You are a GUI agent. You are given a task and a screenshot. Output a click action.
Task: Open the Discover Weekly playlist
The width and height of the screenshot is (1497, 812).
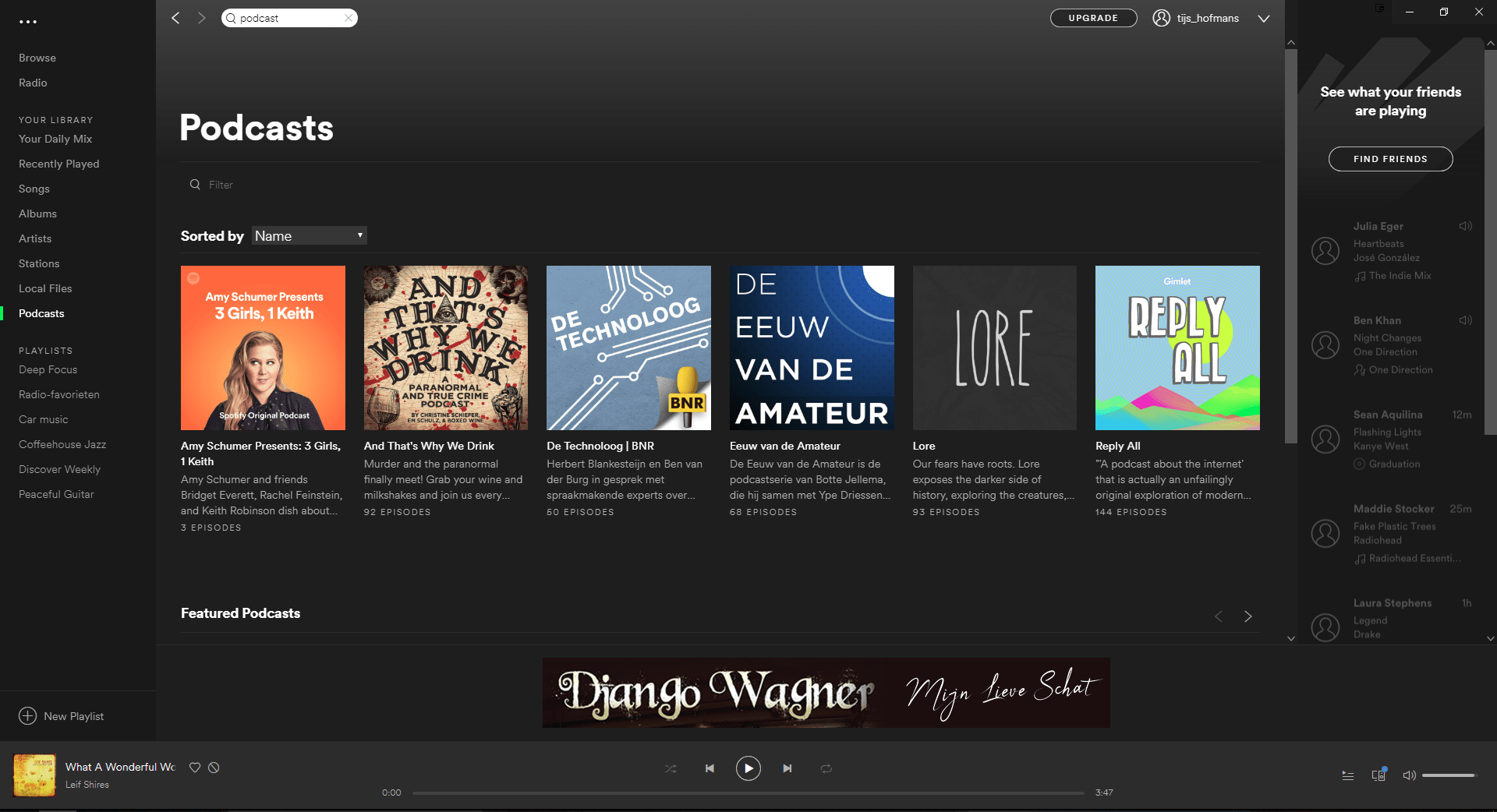[x=59, y=469]
